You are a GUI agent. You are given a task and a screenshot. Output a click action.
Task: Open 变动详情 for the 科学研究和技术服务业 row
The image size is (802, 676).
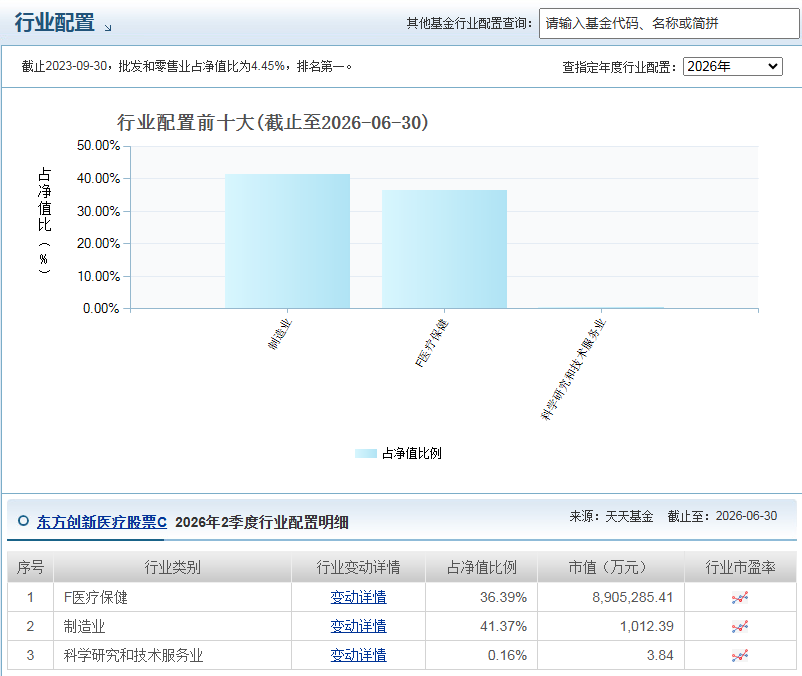359,656
